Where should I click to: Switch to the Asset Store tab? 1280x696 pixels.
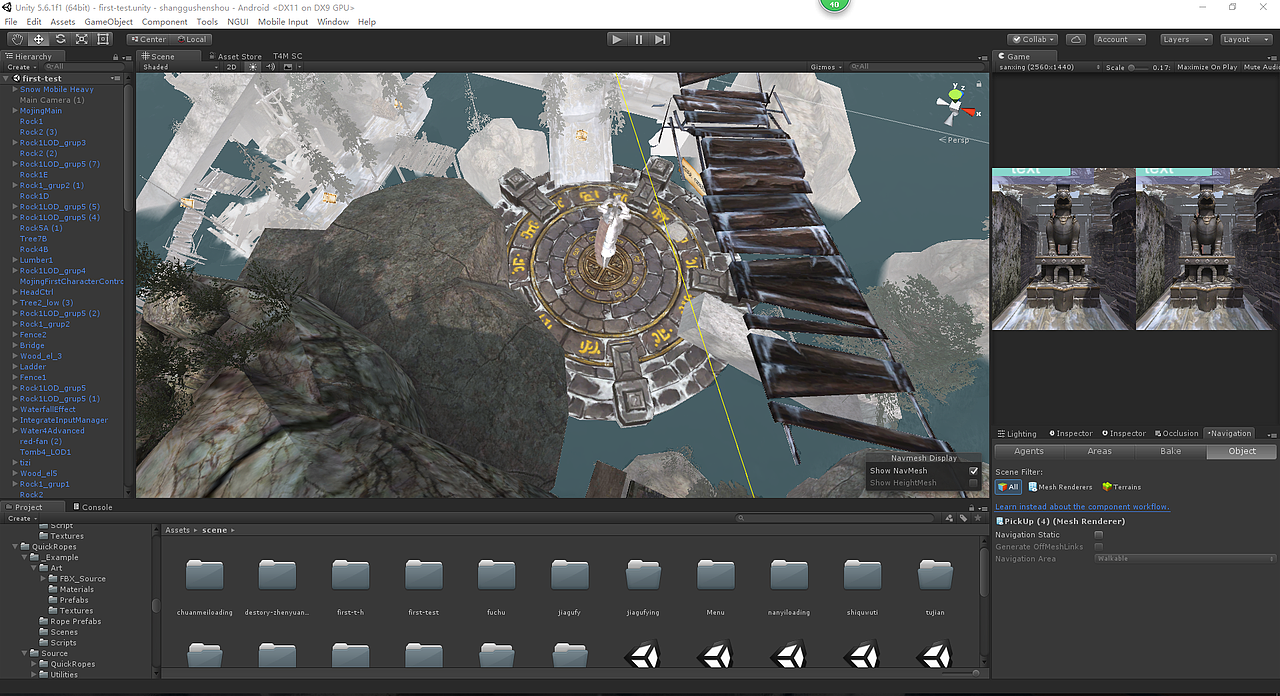click(x=234, y=56)
